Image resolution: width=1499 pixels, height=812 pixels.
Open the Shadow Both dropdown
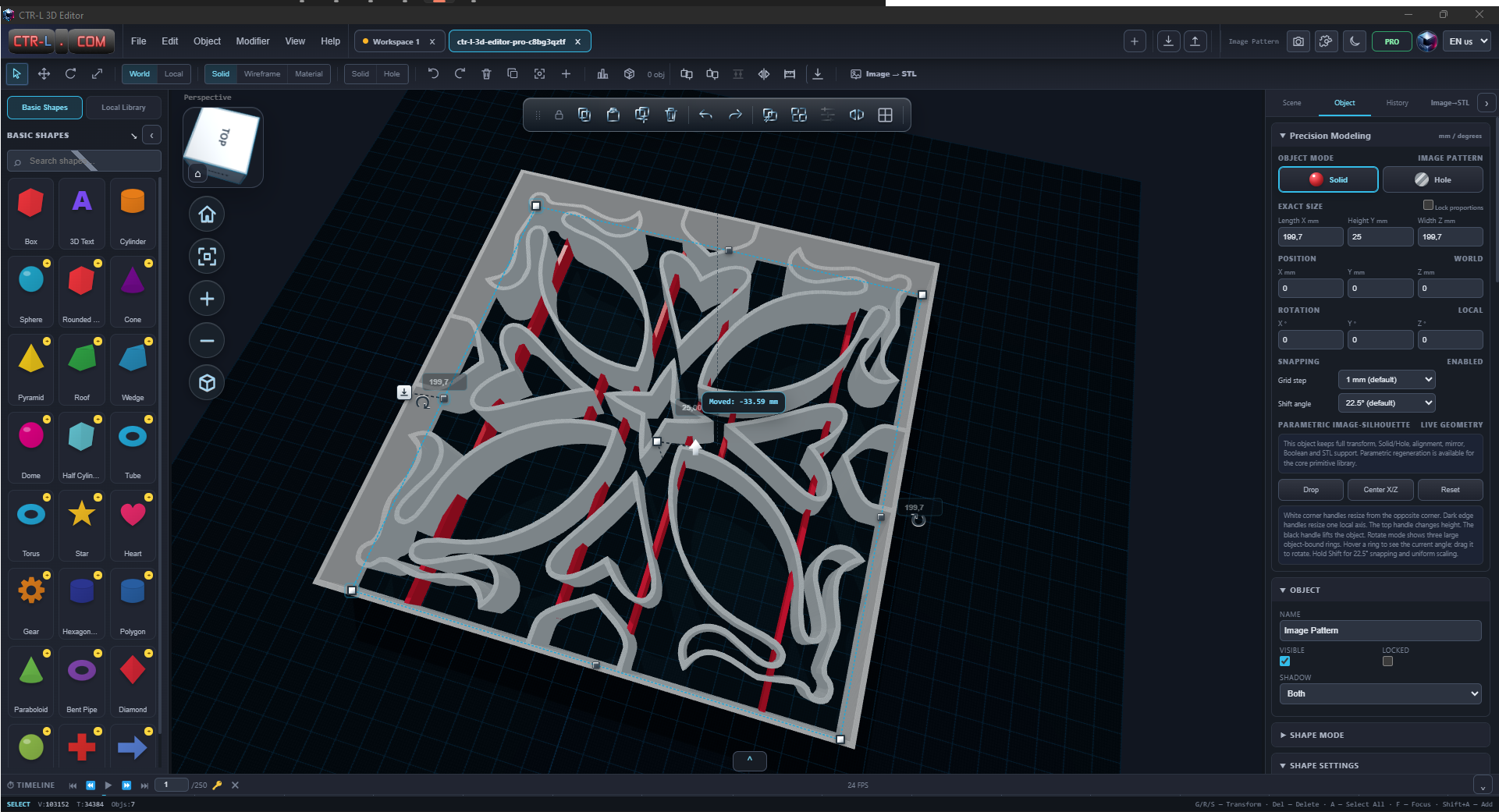pyautogui.click(x=1380, y=693)
